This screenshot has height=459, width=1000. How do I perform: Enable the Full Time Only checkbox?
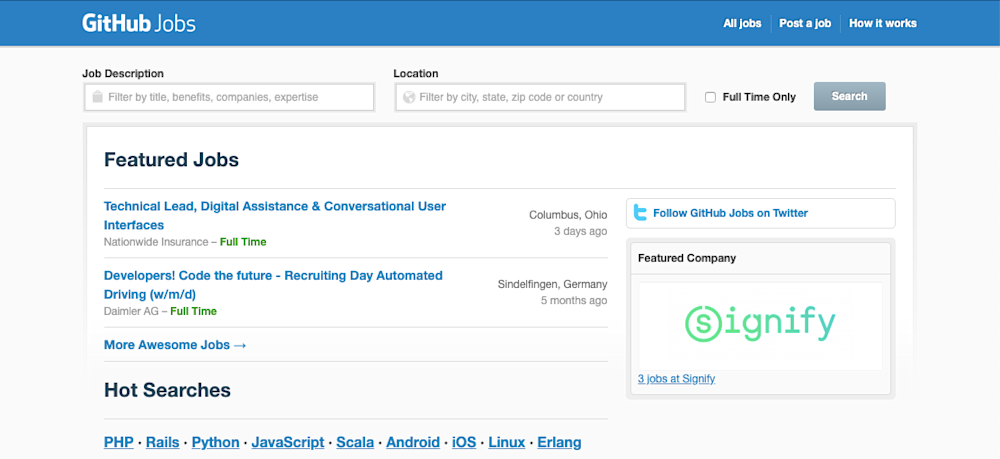(x=710, y=98)
